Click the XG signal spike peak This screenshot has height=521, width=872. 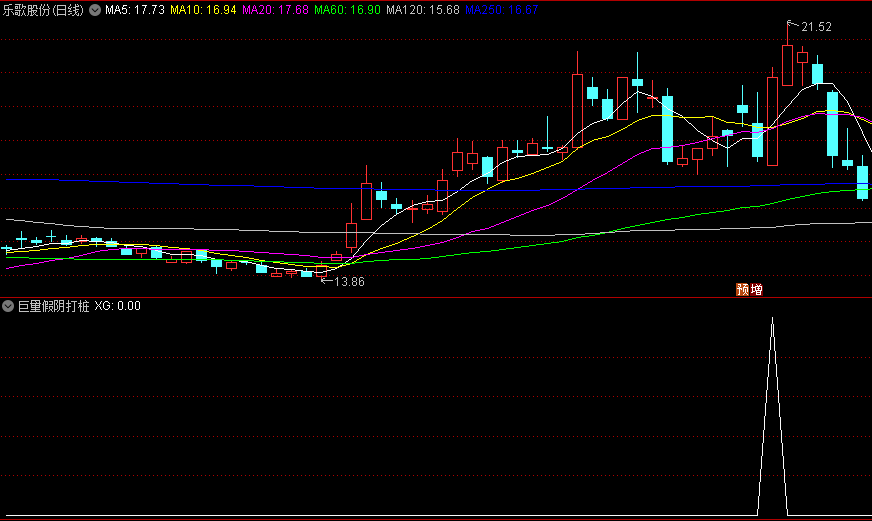coord(772,320)
